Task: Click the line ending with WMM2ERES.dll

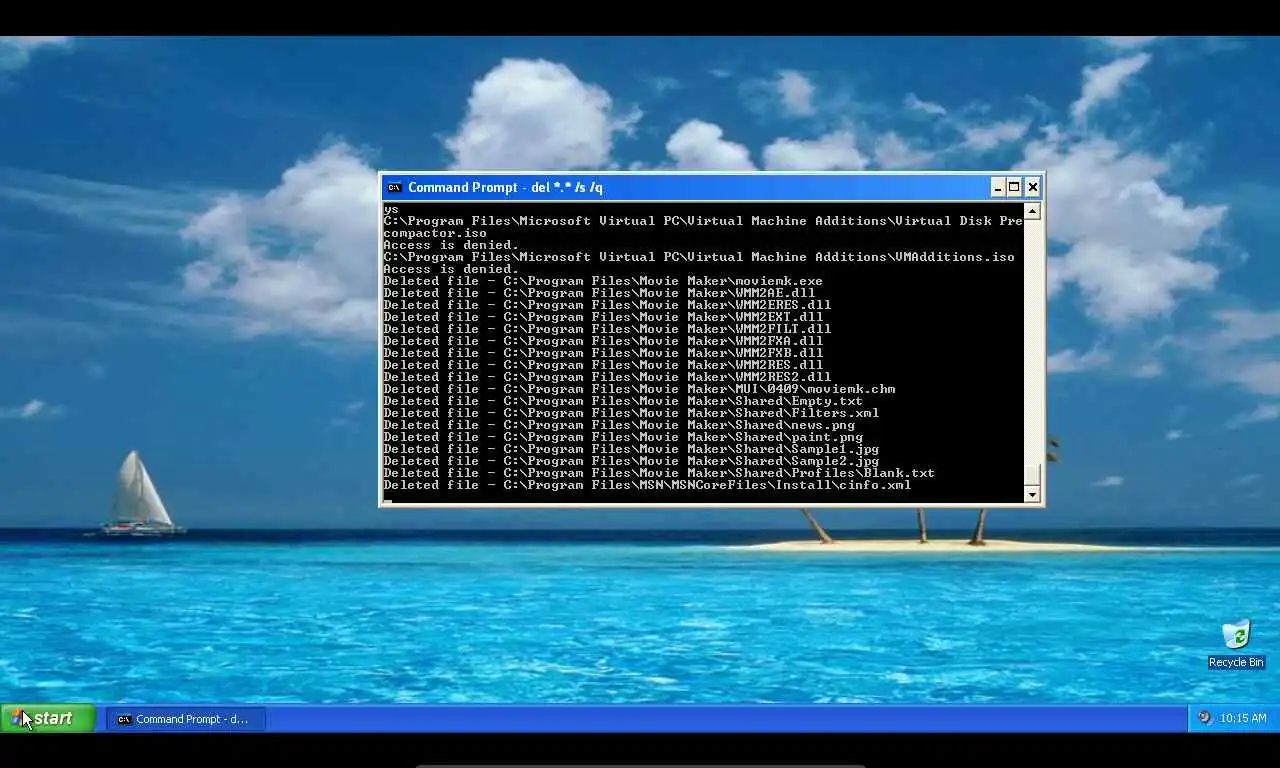Action: click(607, 305)
